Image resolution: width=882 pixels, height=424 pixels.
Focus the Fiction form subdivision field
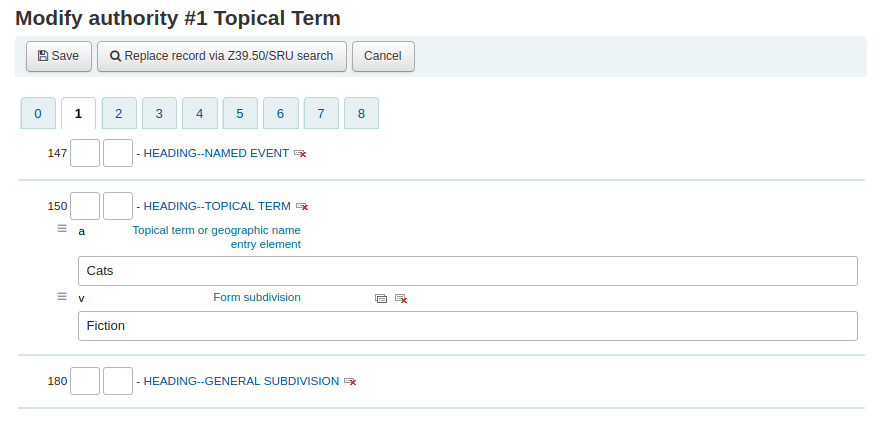467,326
